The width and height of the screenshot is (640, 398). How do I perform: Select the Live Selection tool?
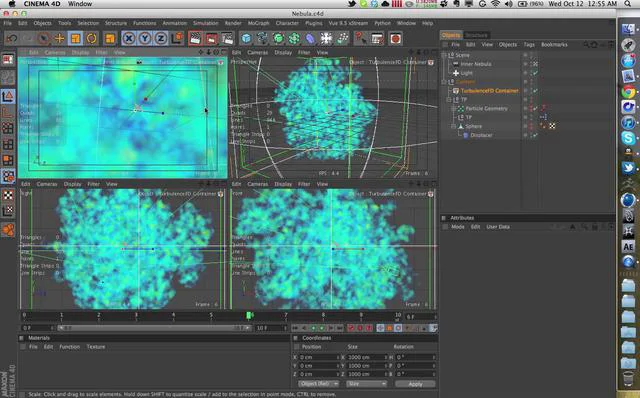[x=44, y=39]
